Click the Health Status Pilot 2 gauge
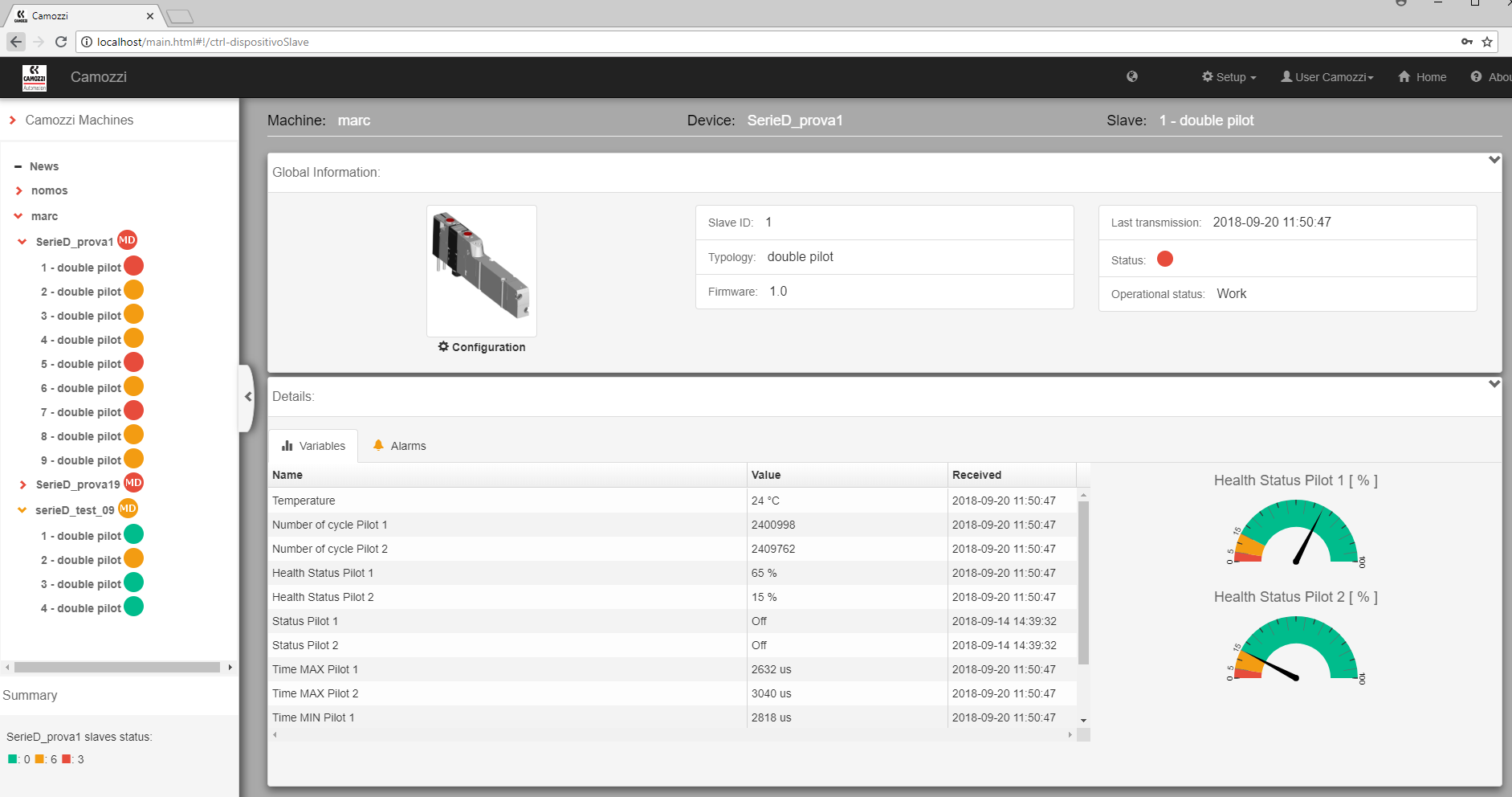 click(x=1296, y=648)
